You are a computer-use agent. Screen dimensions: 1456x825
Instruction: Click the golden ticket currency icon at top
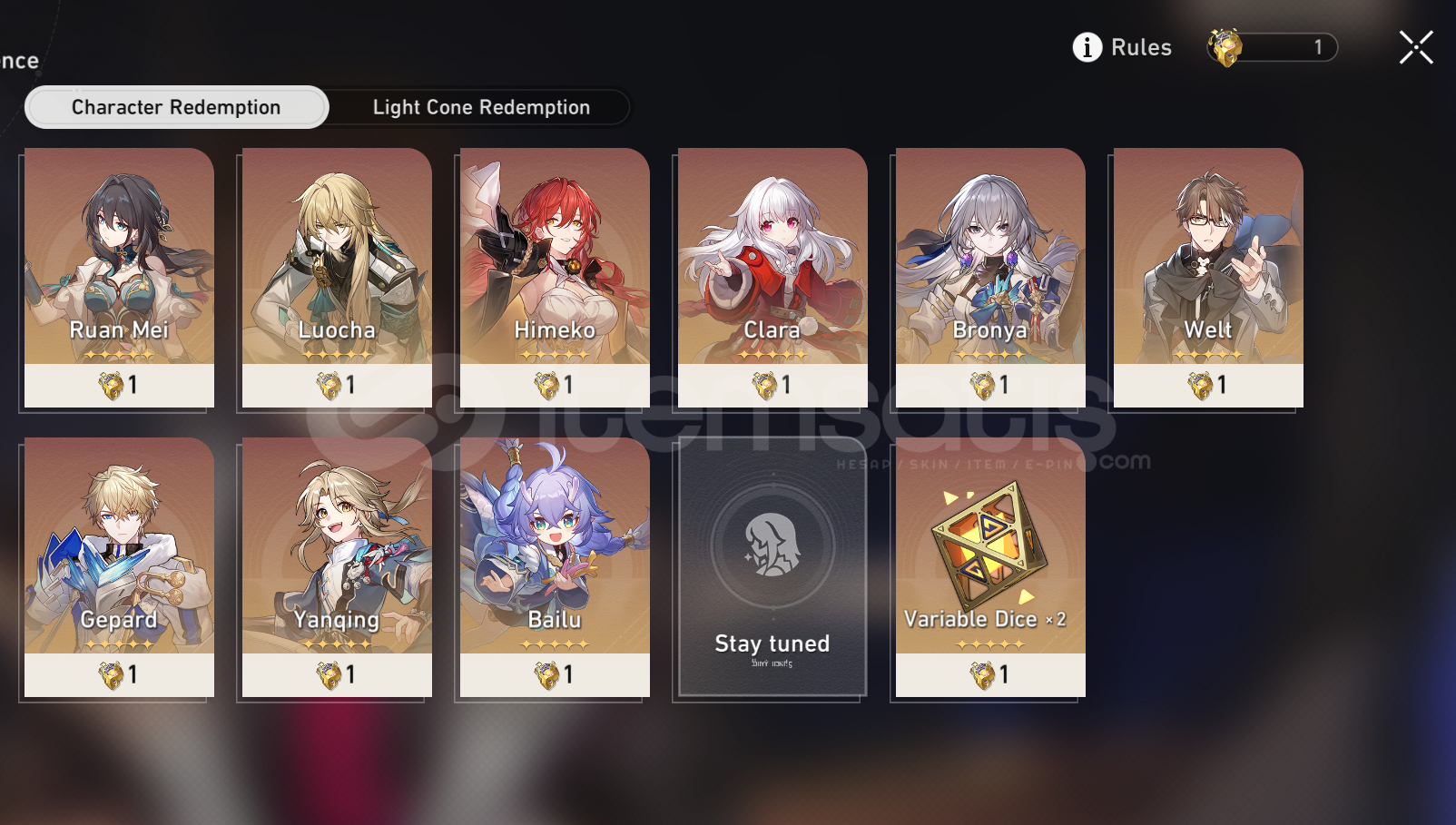click(1225, 47)
